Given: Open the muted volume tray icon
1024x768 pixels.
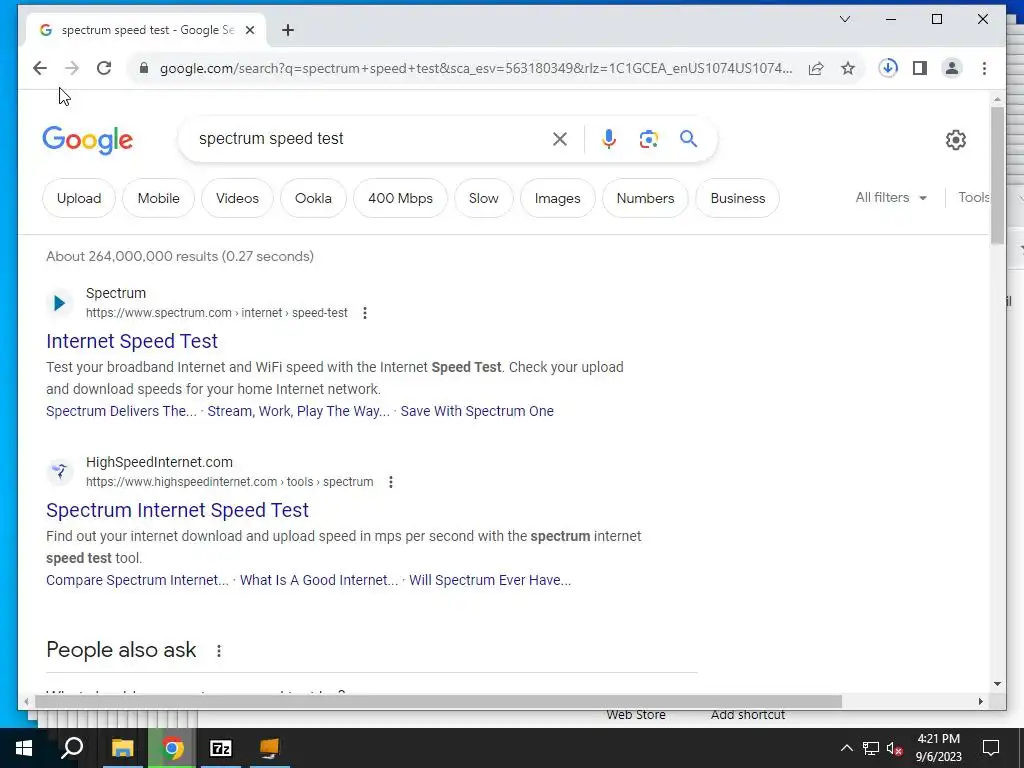Looking at the screenshot, I should coord(894,748).
